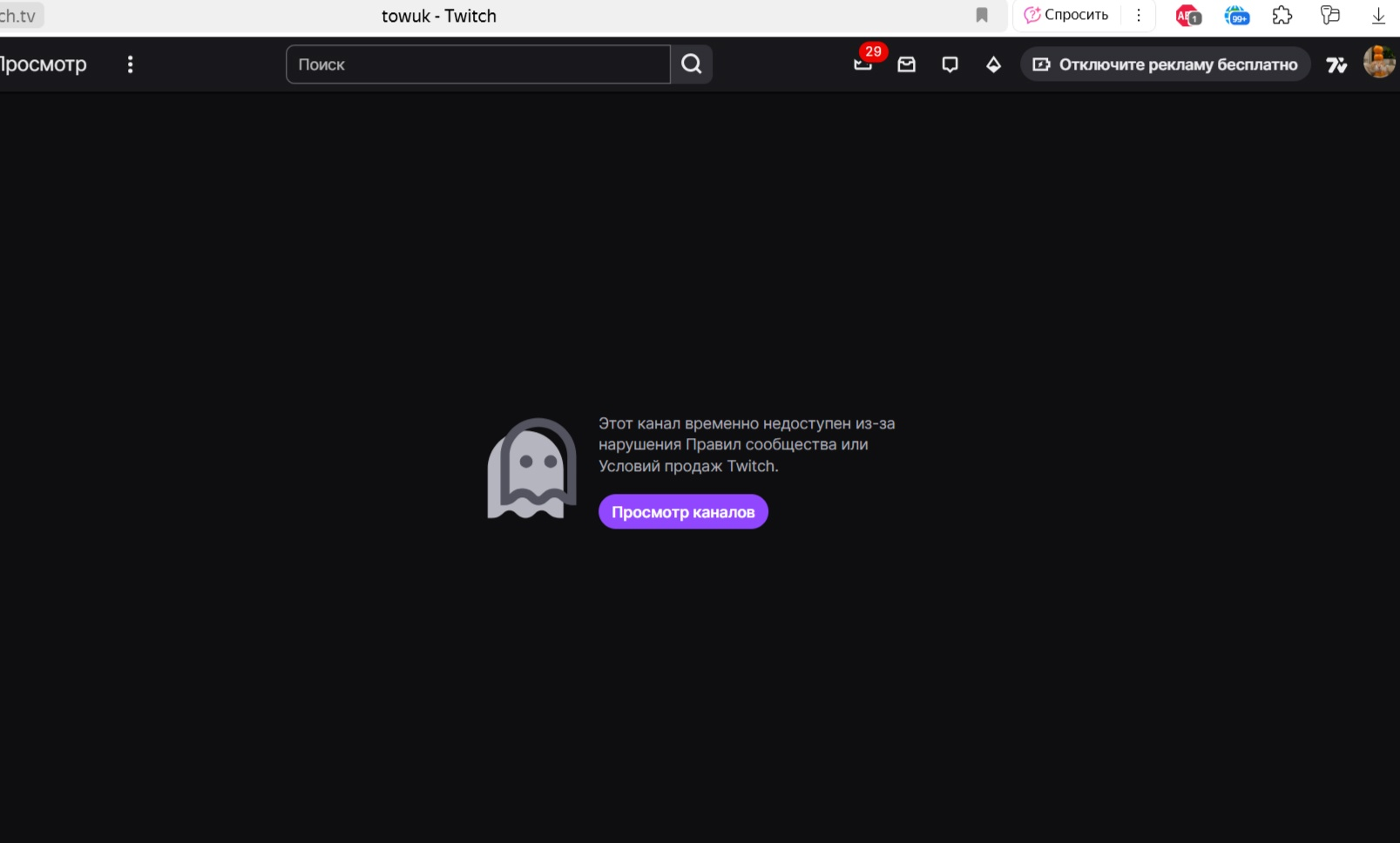
Task: Open the red AdBlock extension icon
Action: point(1188,16)
